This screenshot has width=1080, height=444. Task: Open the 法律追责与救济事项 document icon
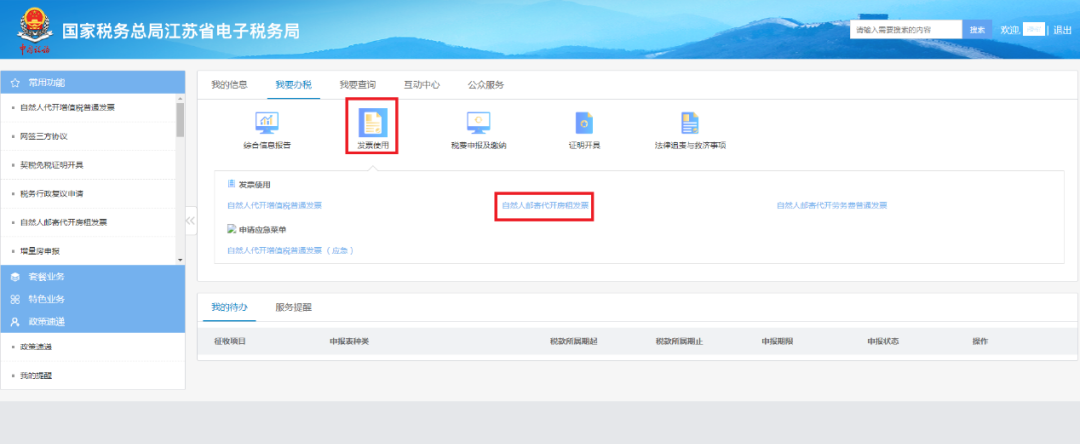[x=690, y=123]
